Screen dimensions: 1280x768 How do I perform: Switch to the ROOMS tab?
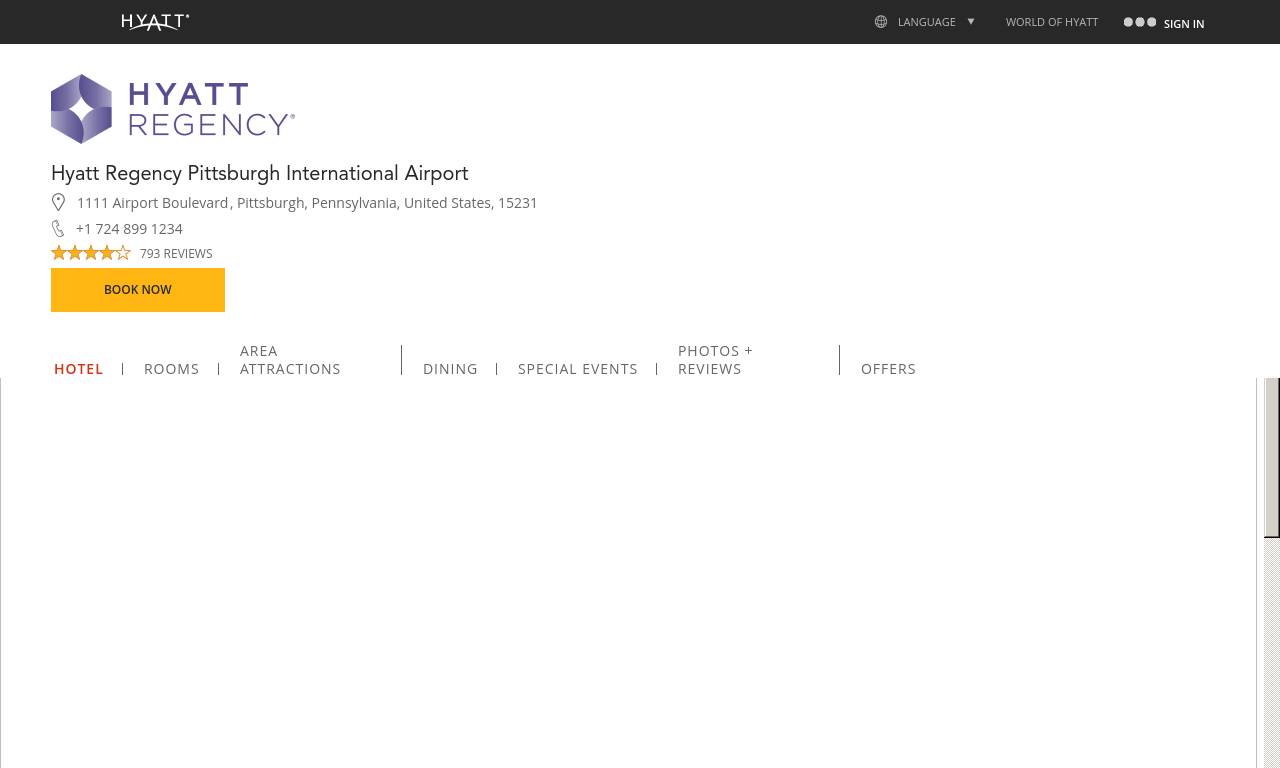[171, 369]
